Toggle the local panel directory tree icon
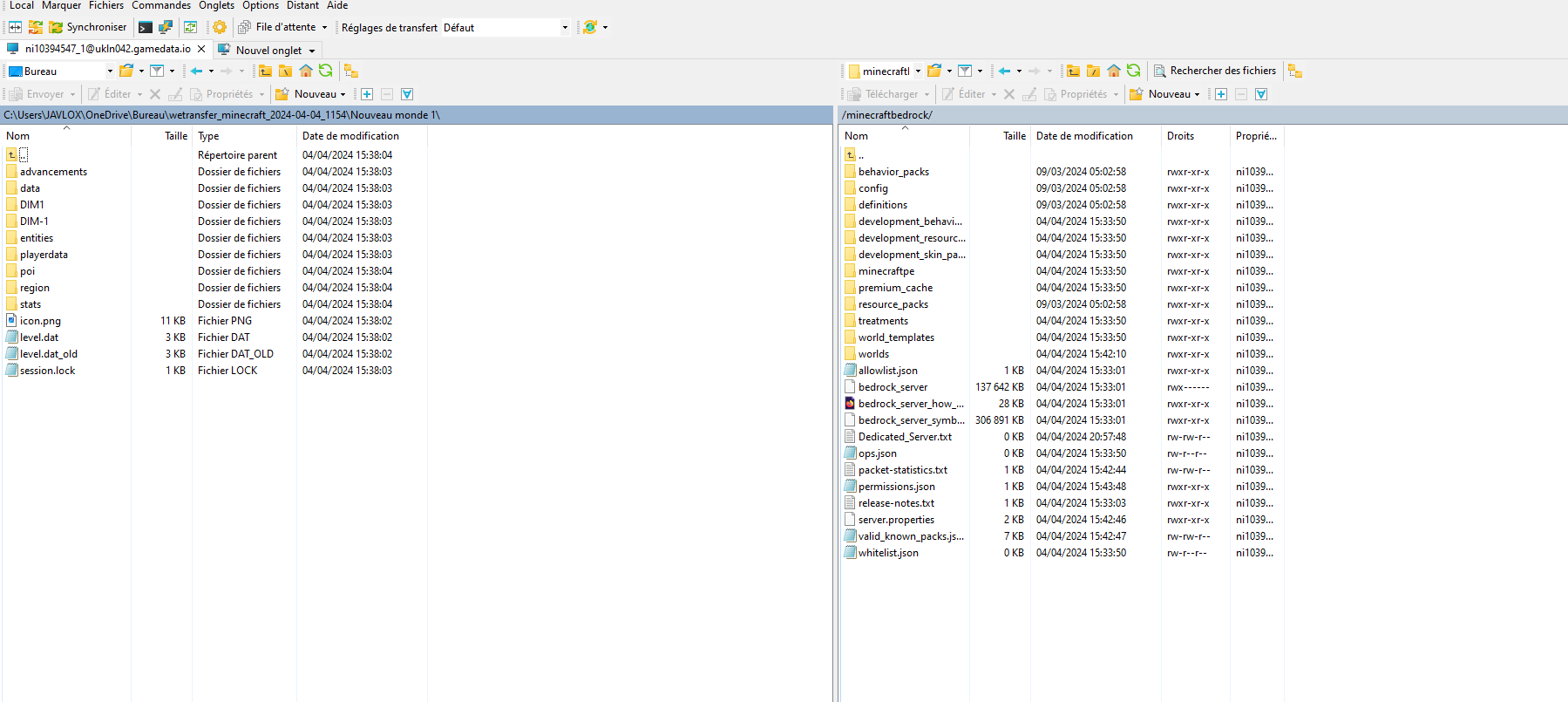The height and width of the screenshot is (702, 1568). tap(351, 71)
